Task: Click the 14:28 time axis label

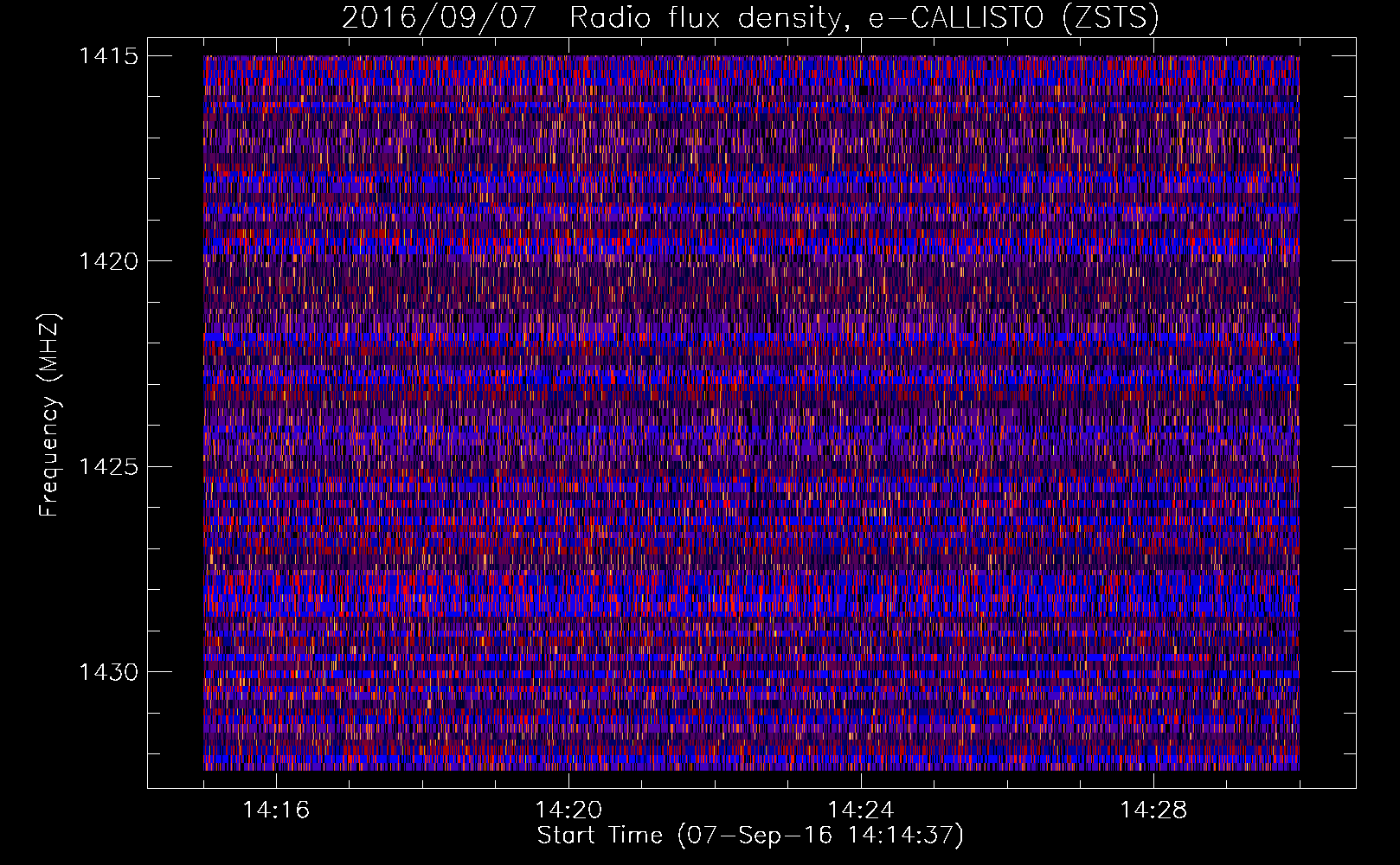Action: pos(1153,811)
